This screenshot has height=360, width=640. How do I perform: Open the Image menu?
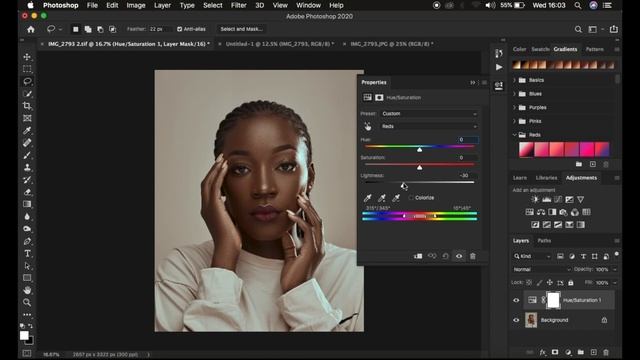136,5
